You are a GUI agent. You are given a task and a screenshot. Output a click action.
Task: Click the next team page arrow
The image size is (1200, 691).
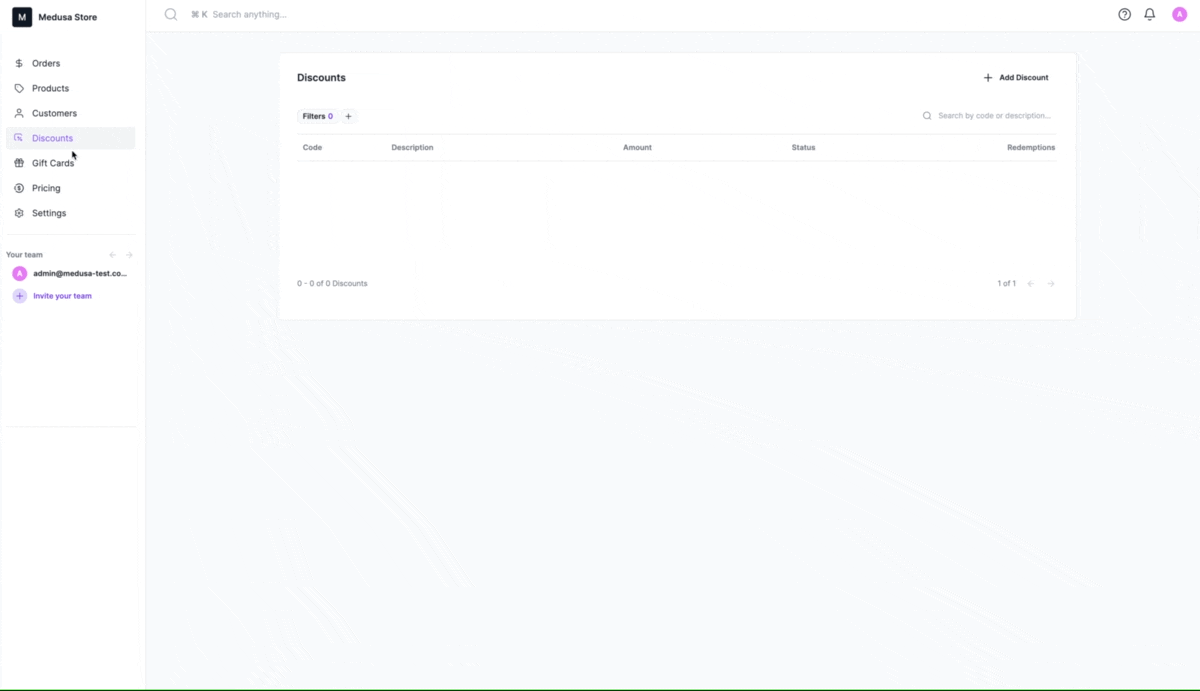[x=129, y=255]
